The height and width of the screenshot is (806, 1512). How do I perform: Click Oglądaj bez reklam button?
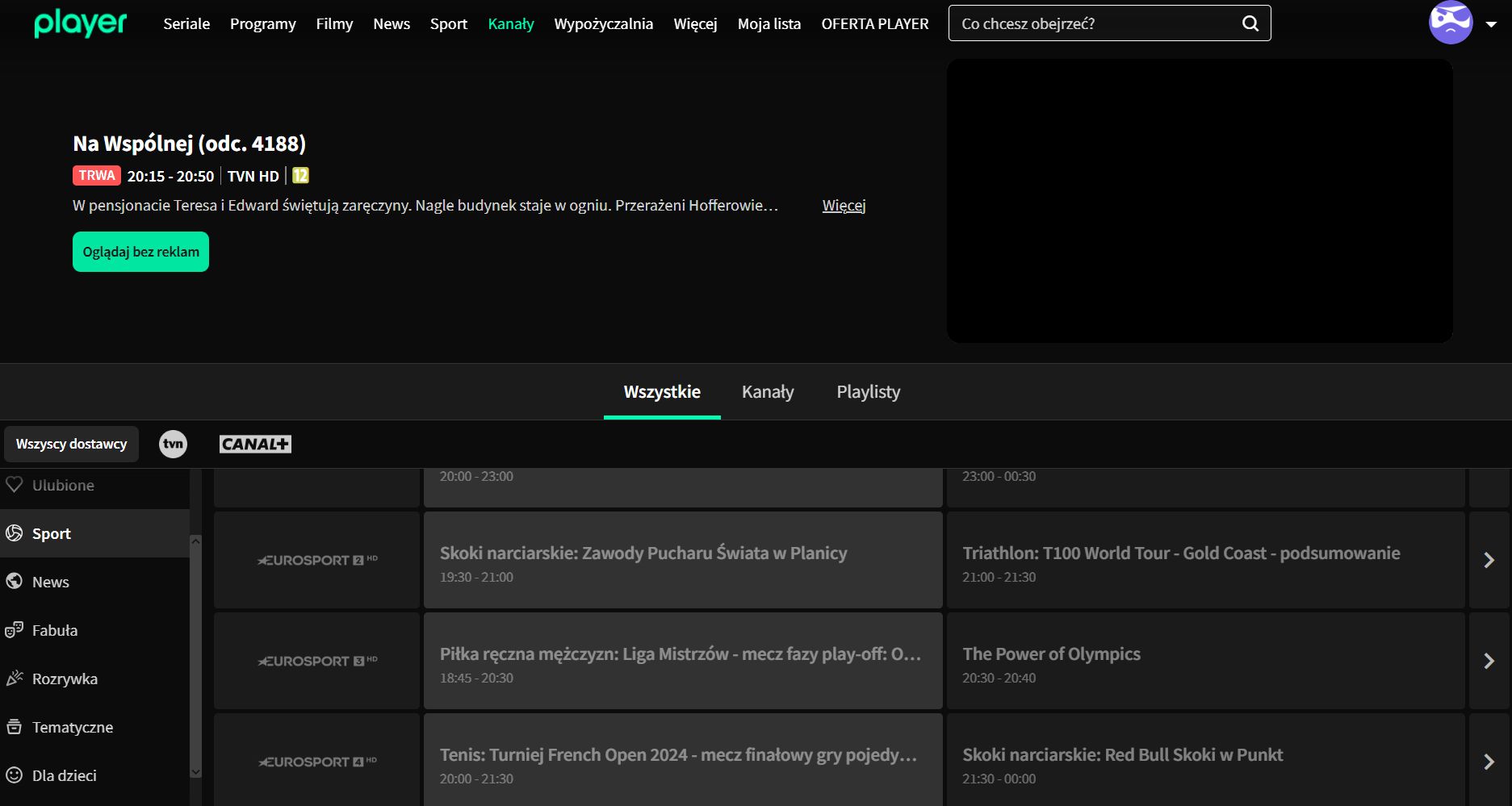pos(140,252)
